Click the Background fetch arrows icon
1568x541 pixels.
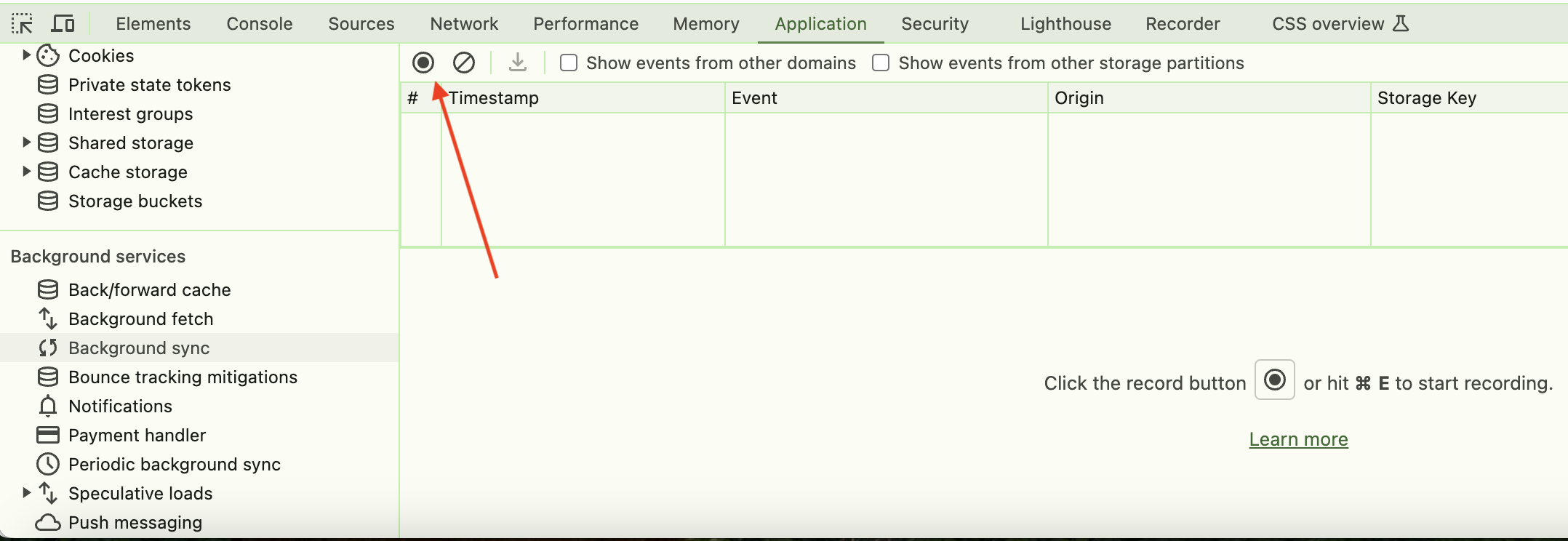[x=48, y=318]
